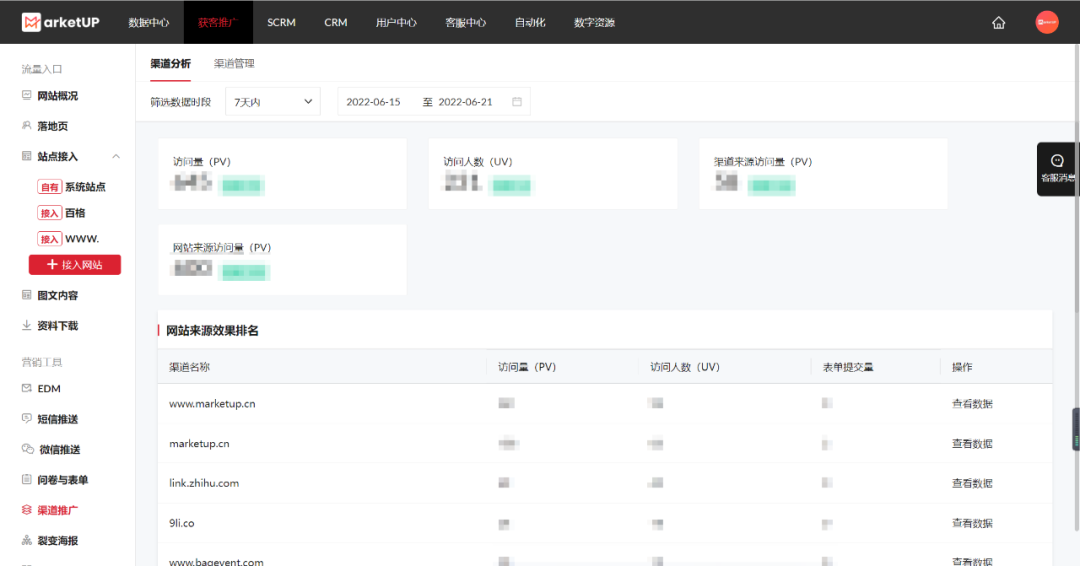Open SCRM top menu
Viewport: 1080px width, 566px height.
coord(281,23)
